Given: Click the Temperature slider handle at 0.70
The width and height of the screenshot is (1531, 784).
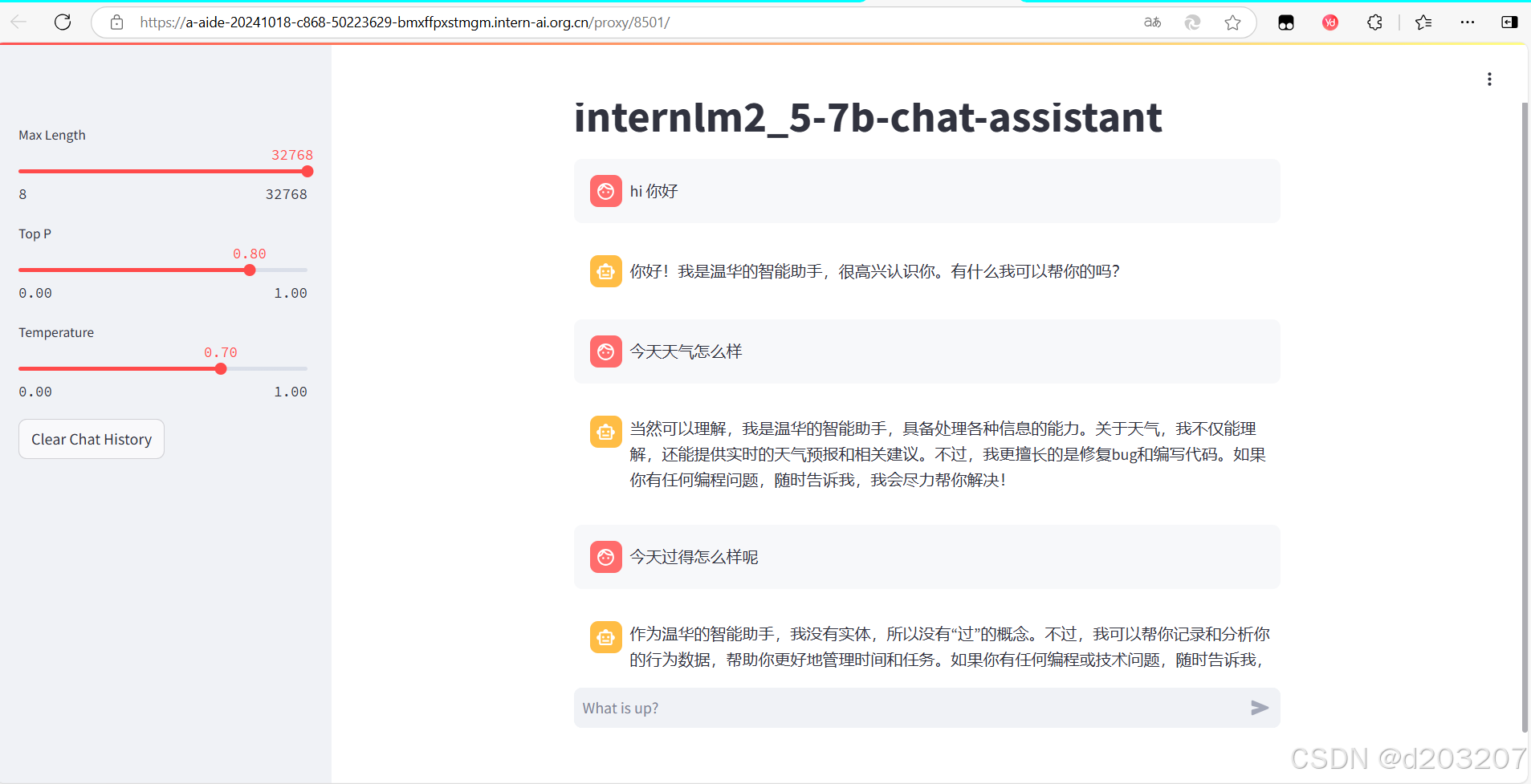Looking at the screenshot, I should tap(220, 368).
